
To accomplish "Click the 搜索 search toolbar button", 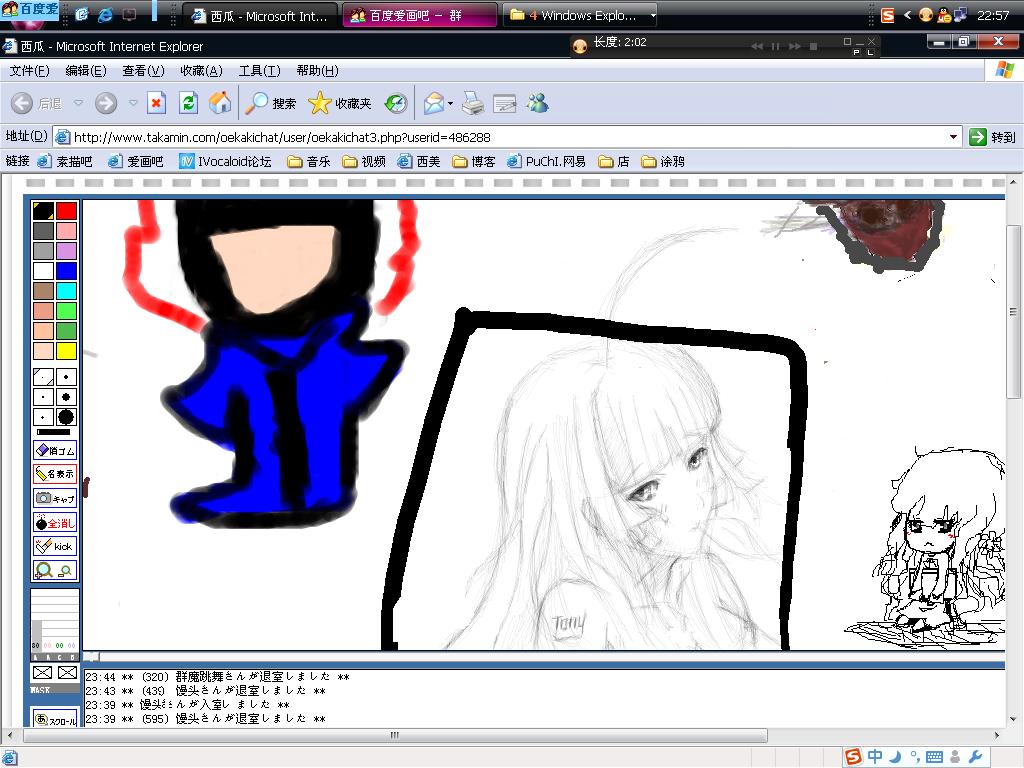I will tap(271, 103).
